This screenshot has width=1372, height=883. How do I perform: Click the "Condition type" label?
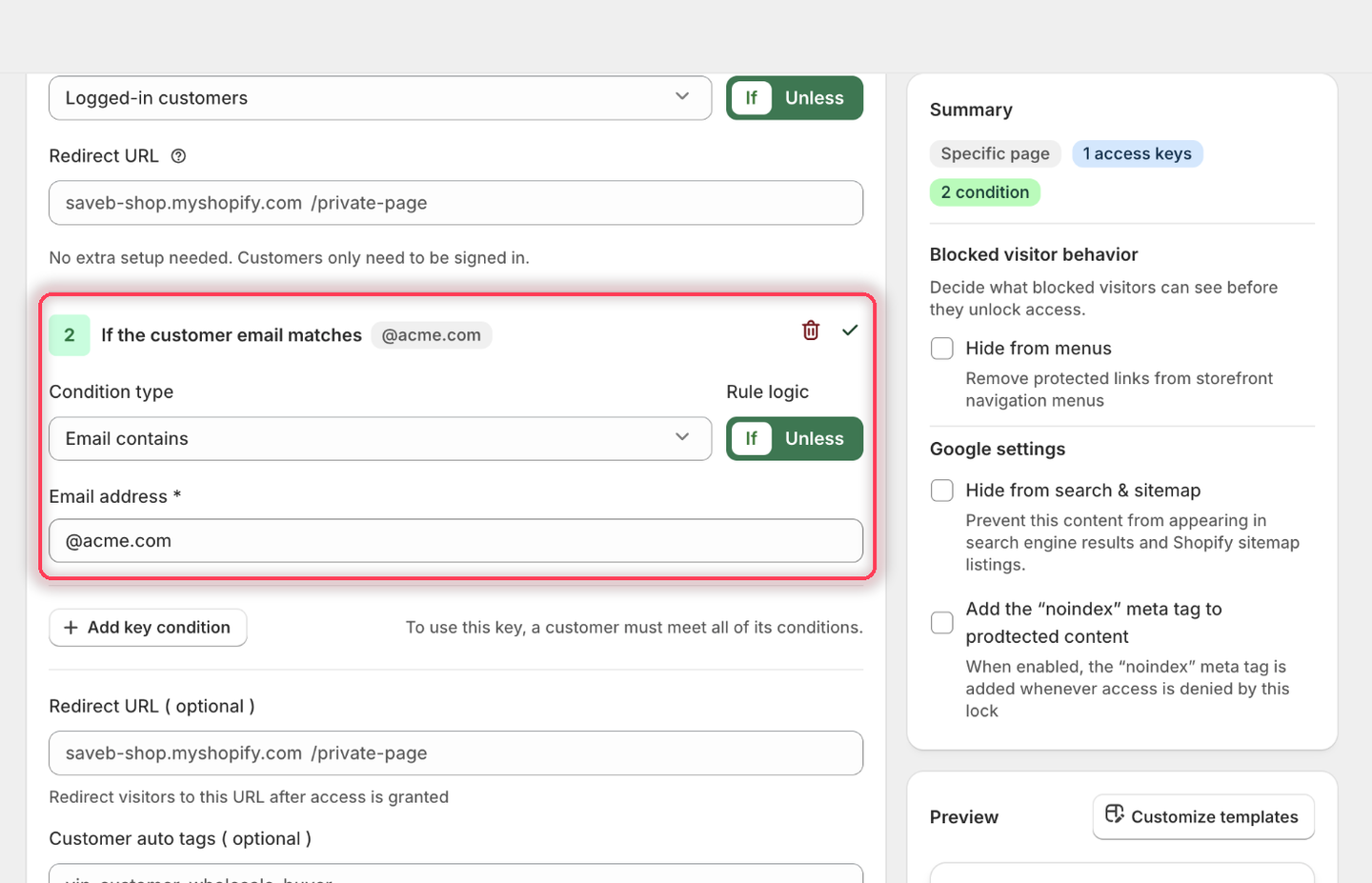tap(111, 392)
